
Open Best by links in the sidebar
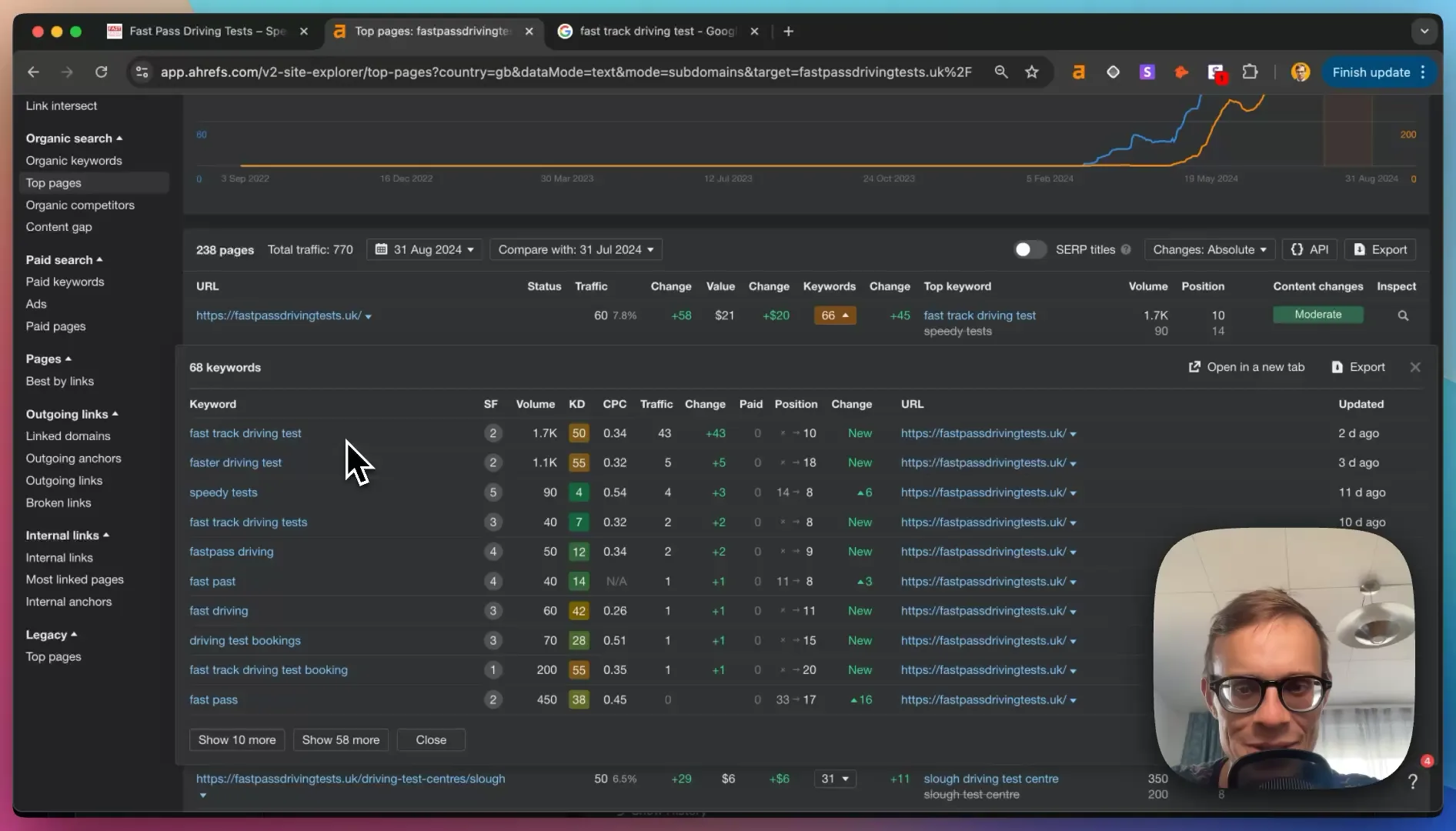click(x=60, y=381)
